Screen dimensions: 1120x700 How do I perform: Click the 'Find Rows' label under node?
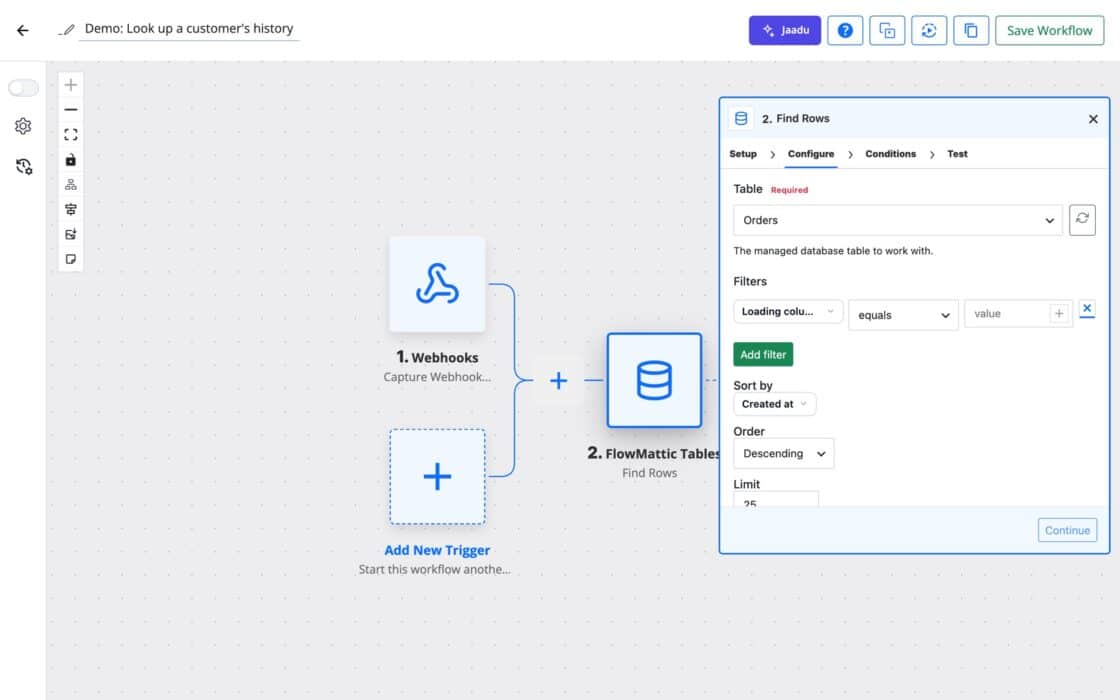[x=649, y=473]
